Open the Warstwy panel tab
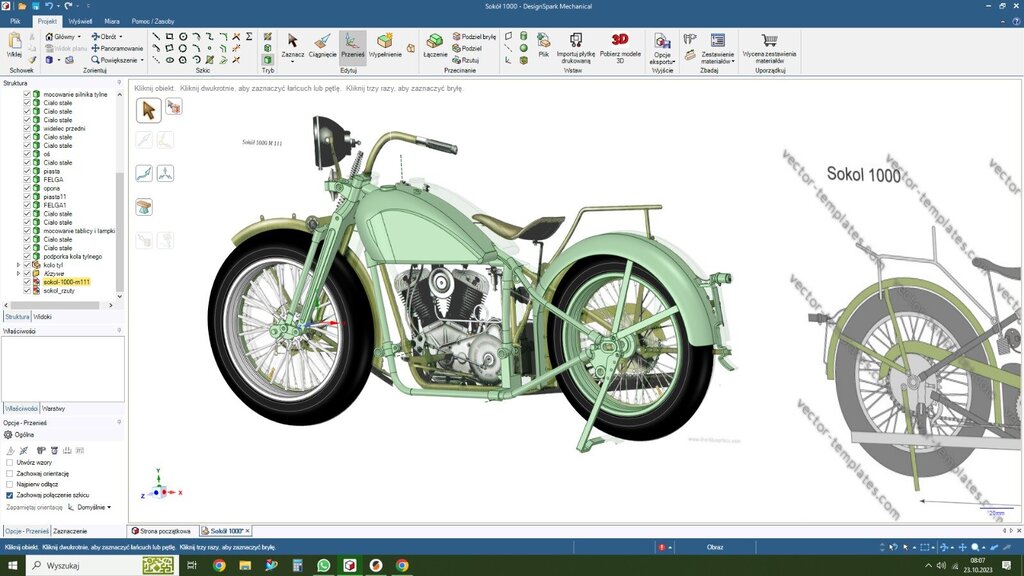Image resolution: width=1024 pixels, height=576 pixels. [x=54, y=409]
